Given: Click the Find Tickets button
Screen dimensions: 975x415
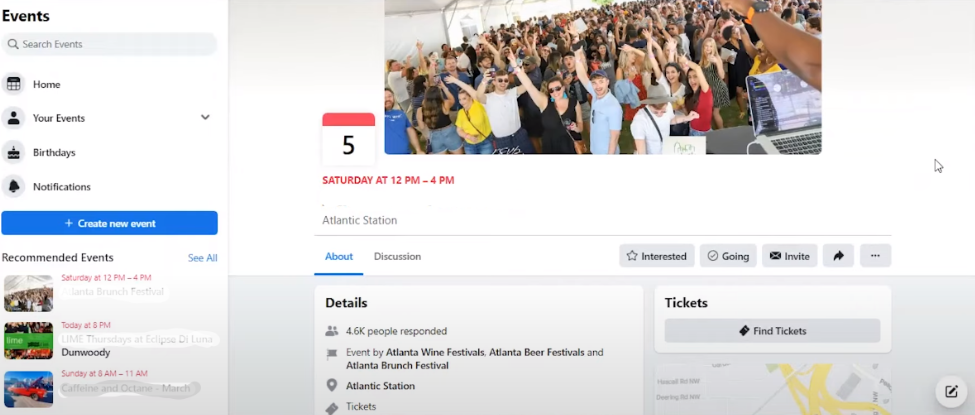Looking at the screenshot, I should tap(772, 331).
